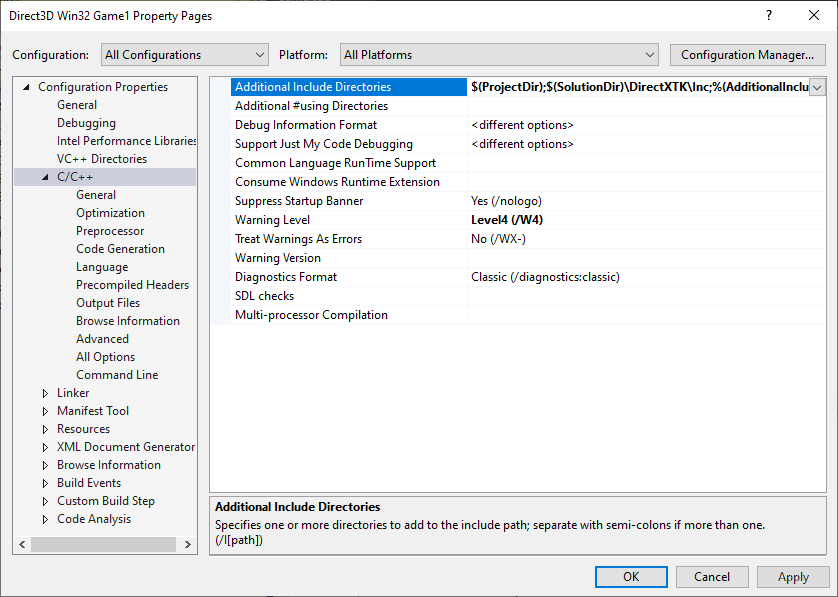
Task: Select Multi-processor Compilation property
Action: coord(349,315)
